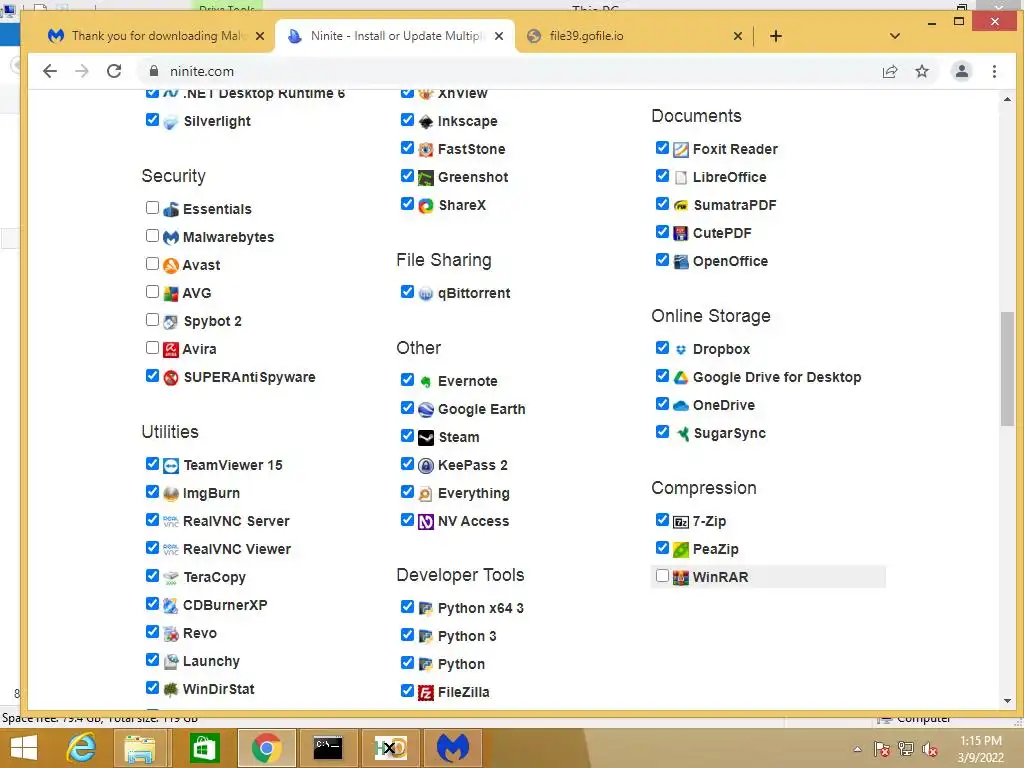This screenshot has width=1024, height=768.
Task: Uncheck the SugarSync checkbox
Action: 662,432
